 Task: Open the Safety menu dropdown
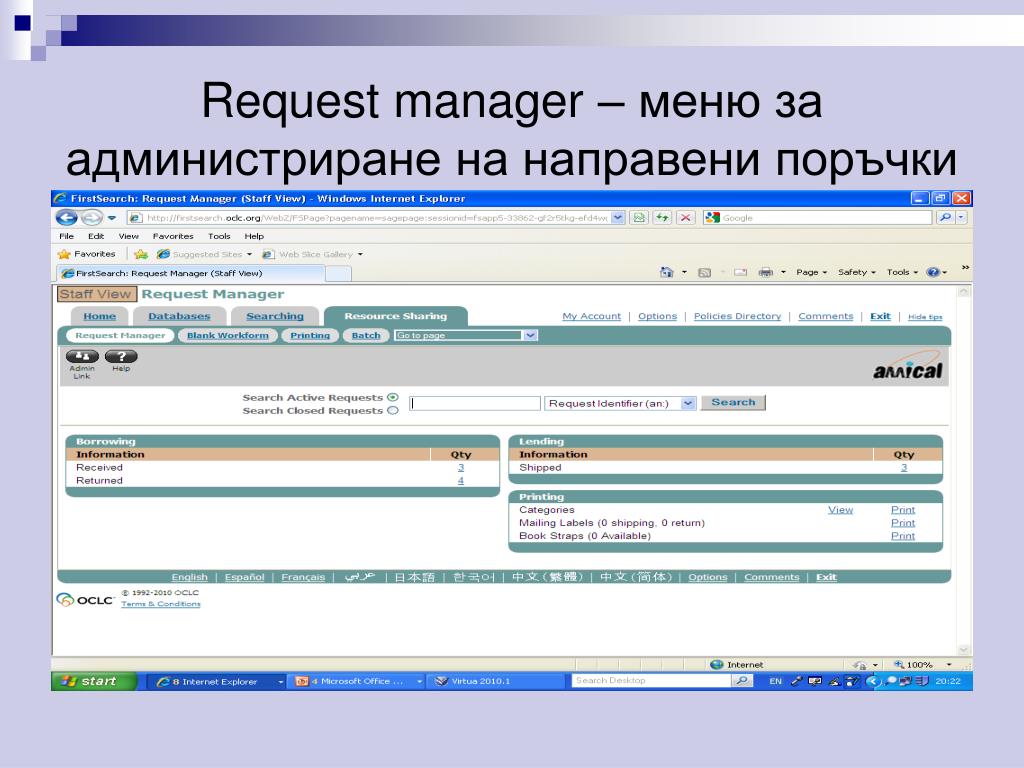[856, 272]
